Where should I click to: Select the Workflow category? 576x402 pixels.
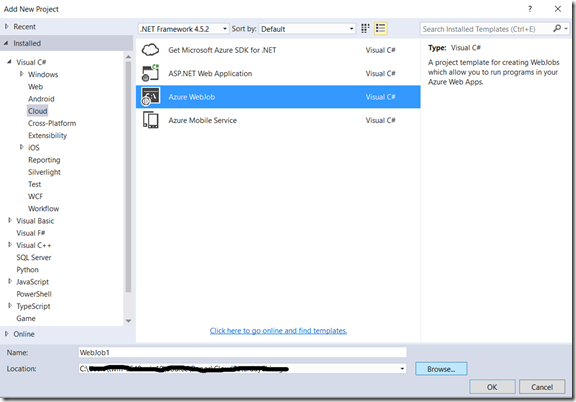pos(43,208)
